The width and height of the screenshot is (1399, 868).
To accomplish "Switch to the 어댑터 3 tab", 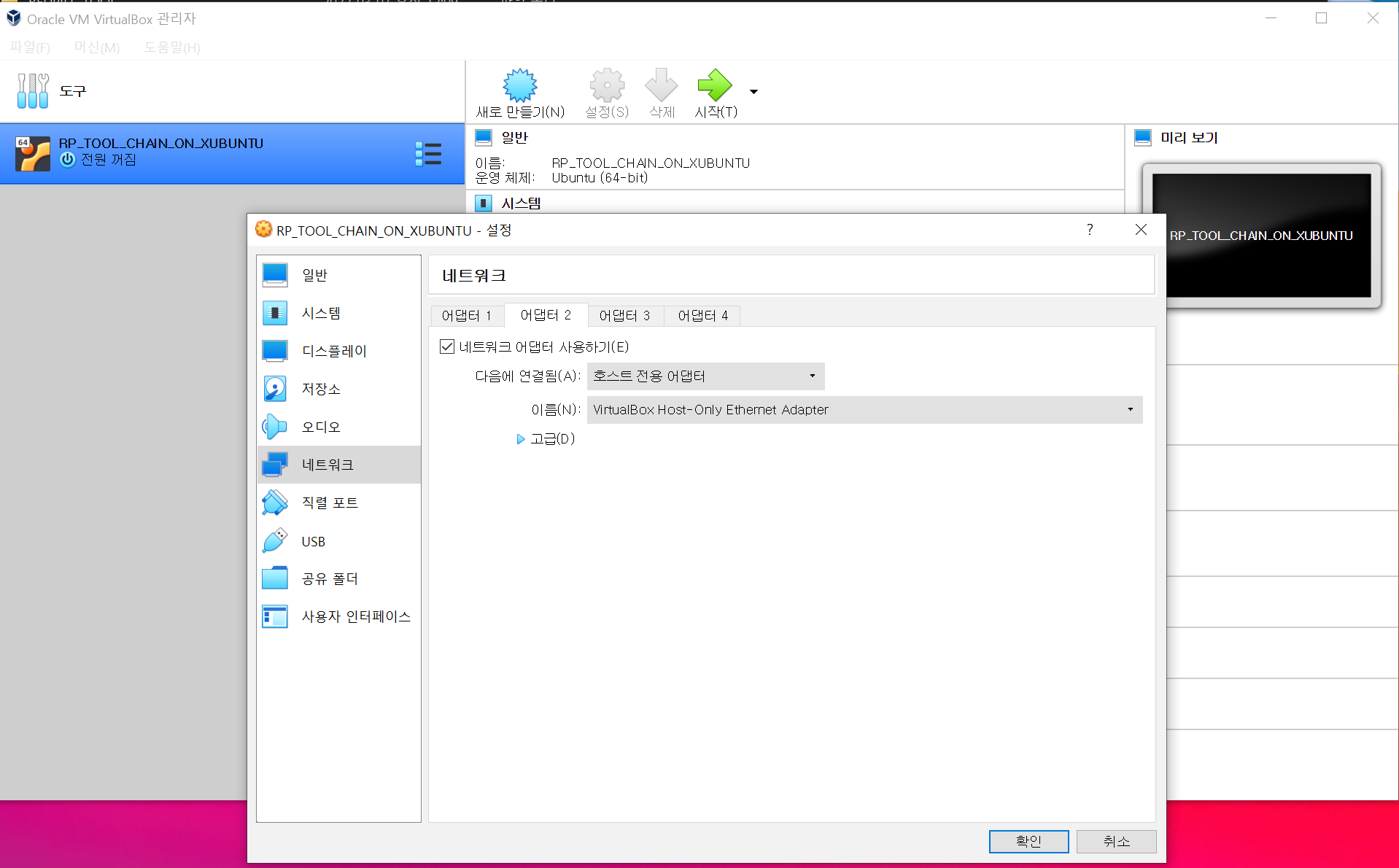I will [624, 315].
